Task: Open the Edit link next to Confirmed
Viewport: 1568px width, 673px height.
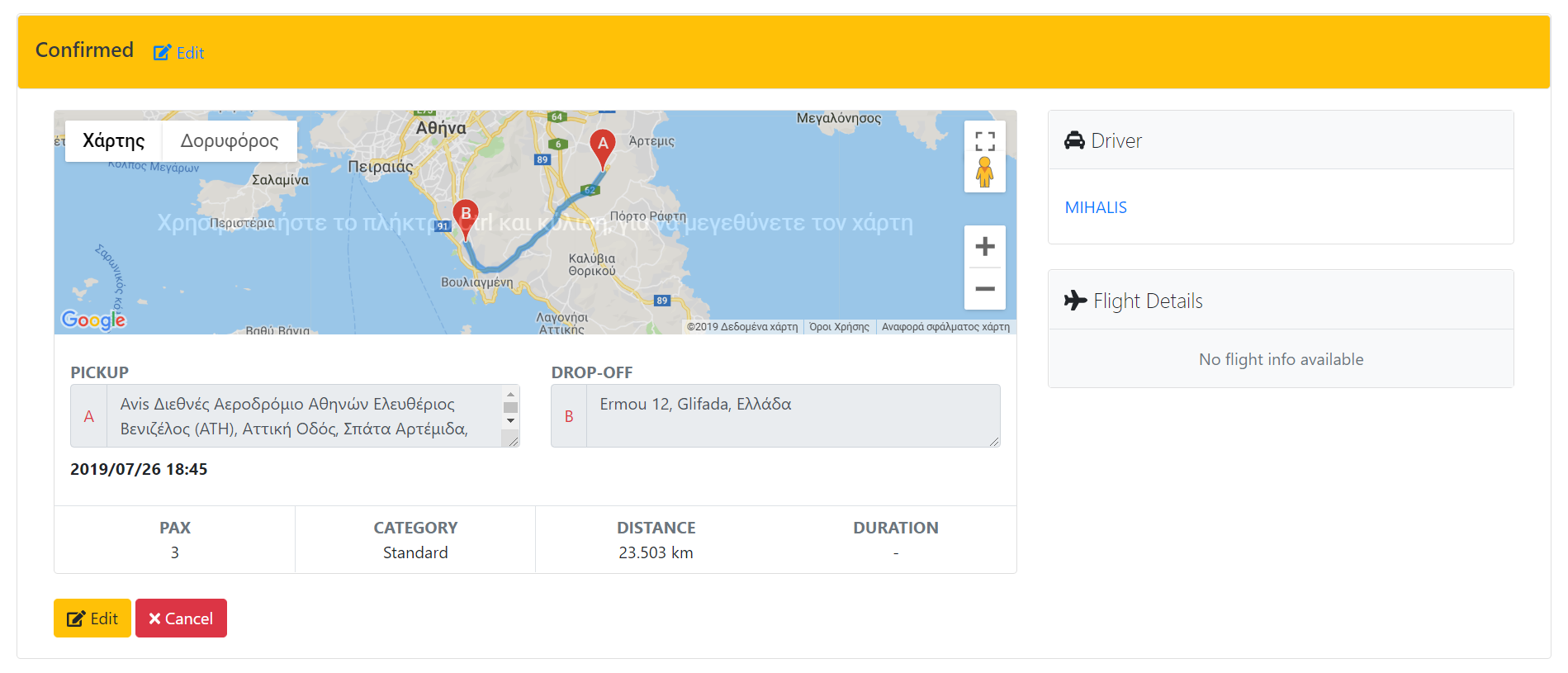Action: pos(179,53)
